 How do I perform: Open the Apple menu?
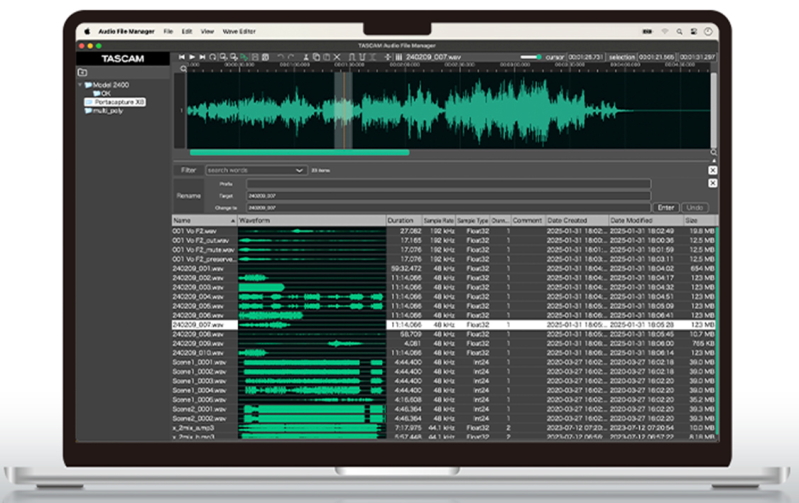87,31
